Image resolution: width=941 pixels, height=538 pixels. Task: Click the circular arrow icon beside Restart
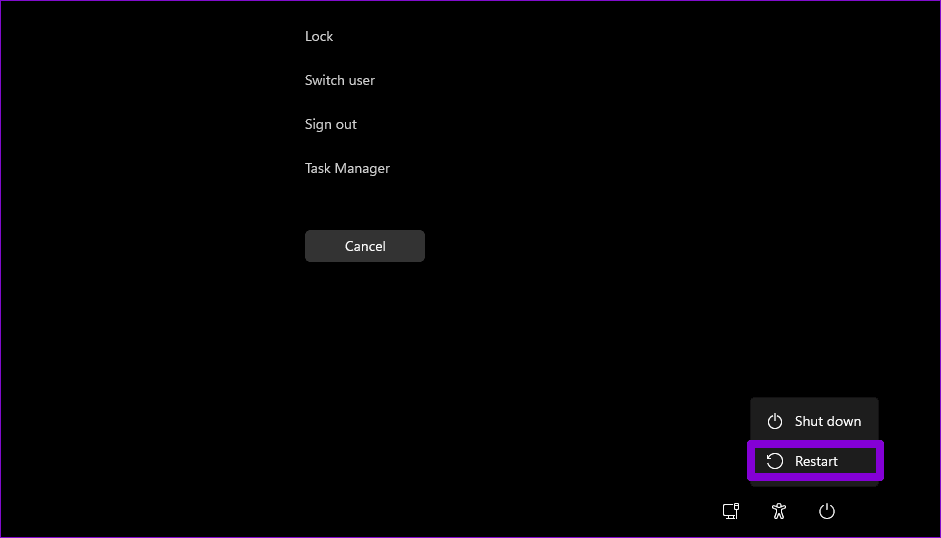(x=775, y=461)
